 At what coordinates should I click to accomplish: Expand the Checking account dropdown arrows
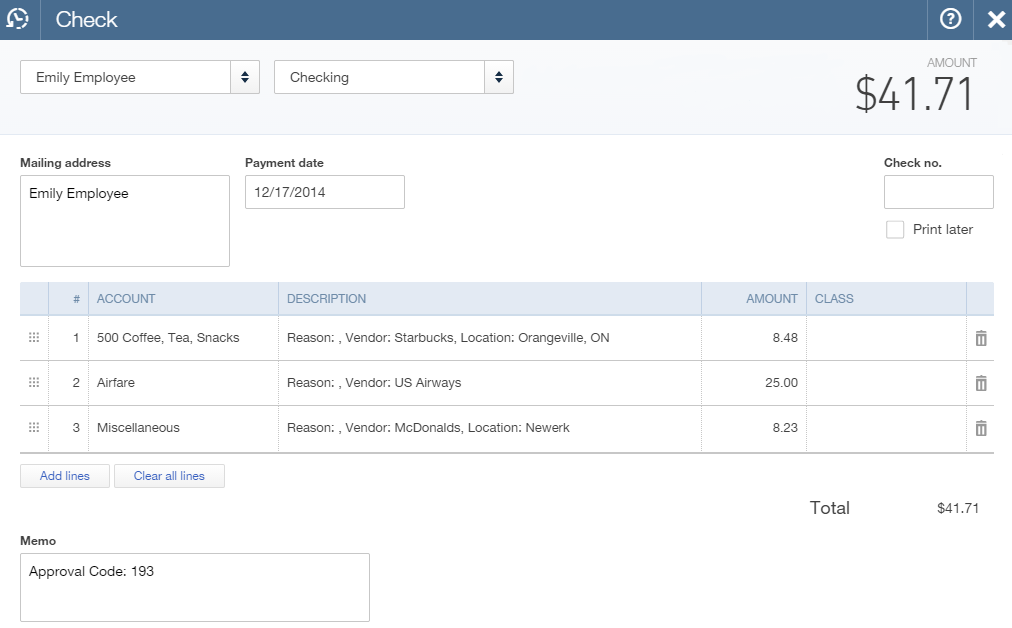(x=499, y=77)
